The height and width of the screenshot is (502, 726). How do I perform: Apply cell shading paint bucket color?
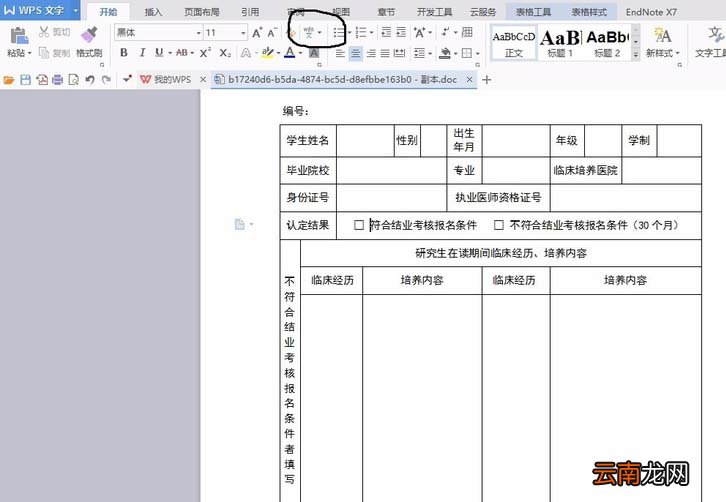pos(444,53)
